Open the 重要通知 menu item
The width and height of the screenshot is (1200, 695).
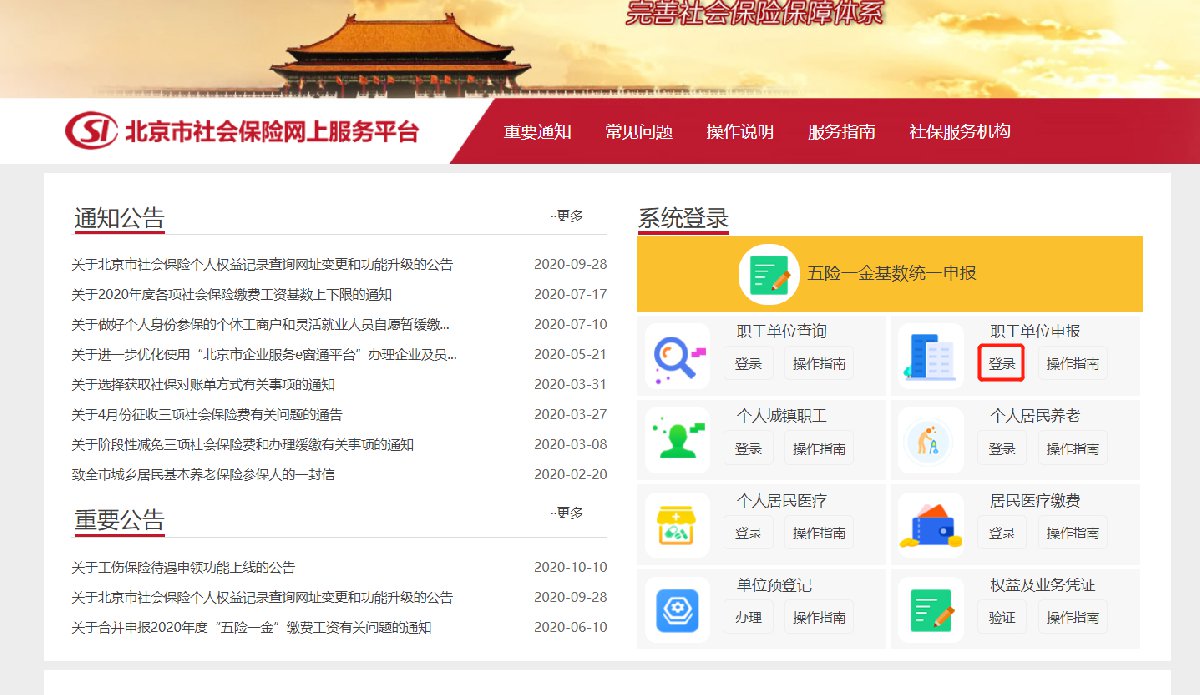pos(537,132)
